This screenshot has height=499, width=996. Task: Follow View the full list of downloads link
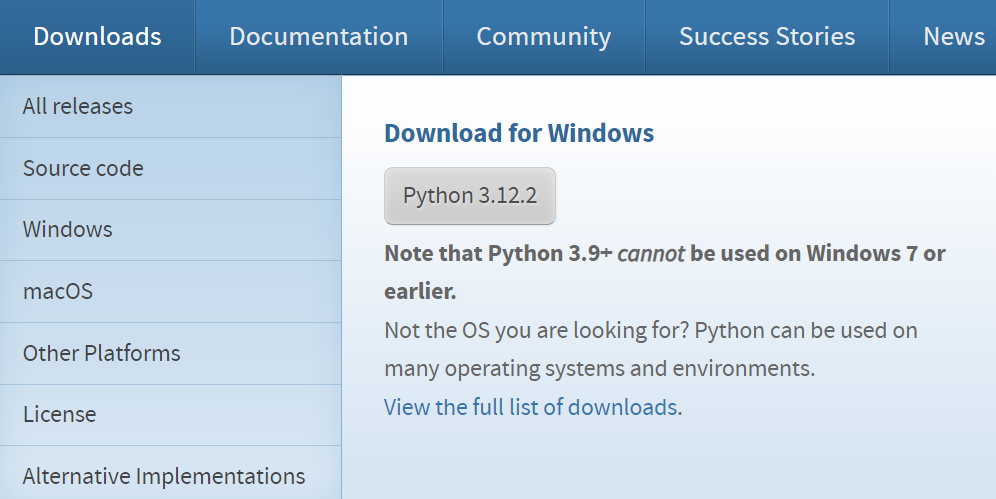coord(531,407)
